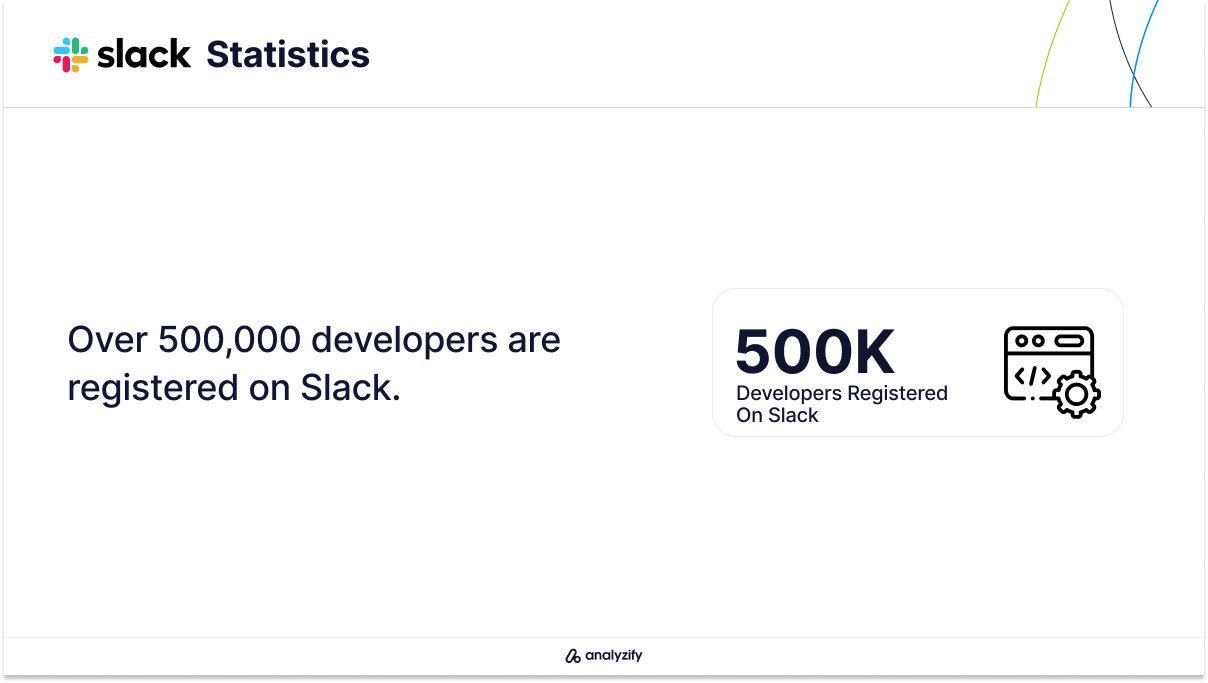
Task: Click the large "500K" figure
Action: (x=815, y=351)
